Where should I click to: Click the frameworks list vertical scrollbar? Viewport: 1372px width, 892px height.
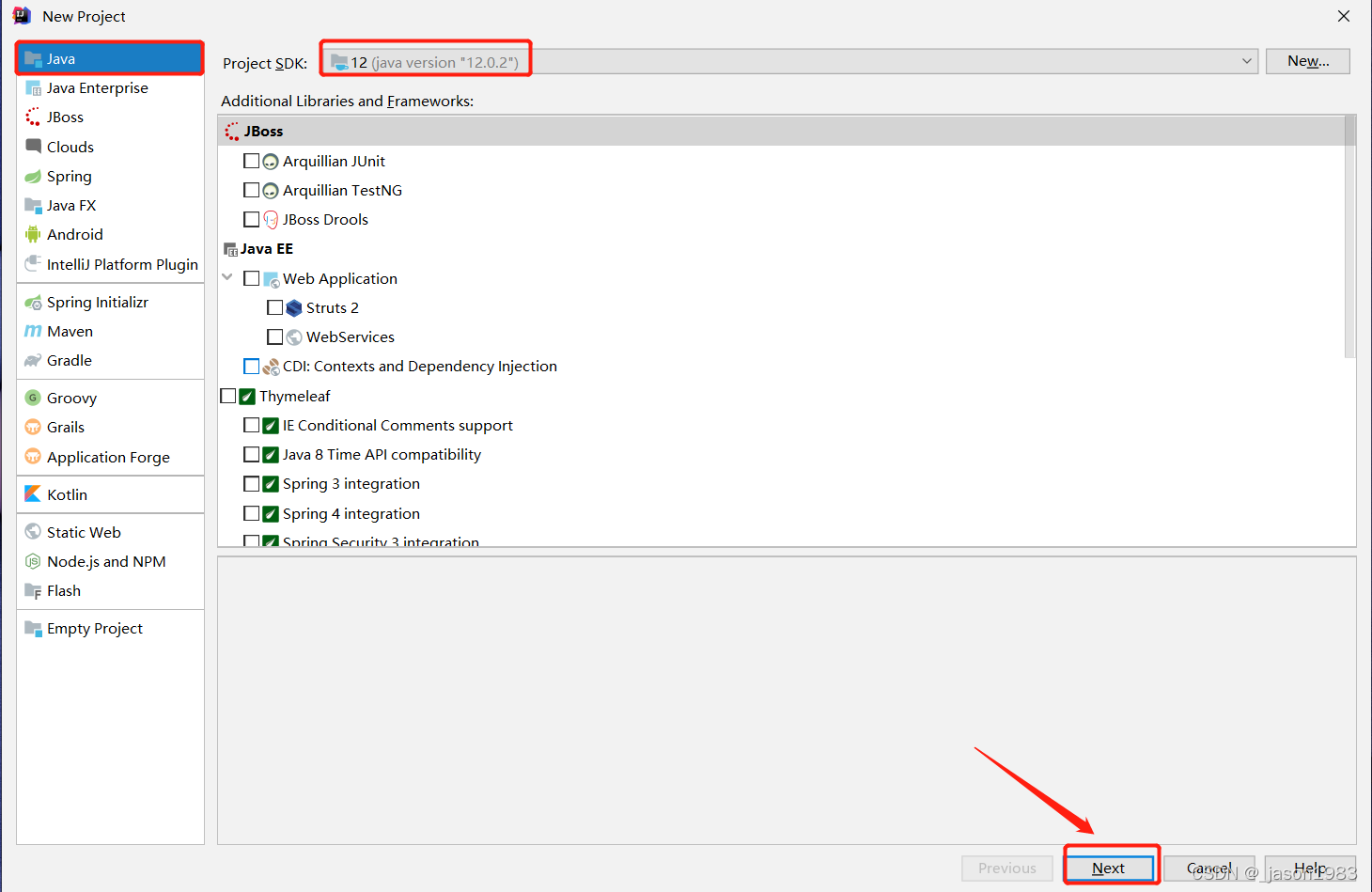pyautogui.click(x=1349, y=237)
